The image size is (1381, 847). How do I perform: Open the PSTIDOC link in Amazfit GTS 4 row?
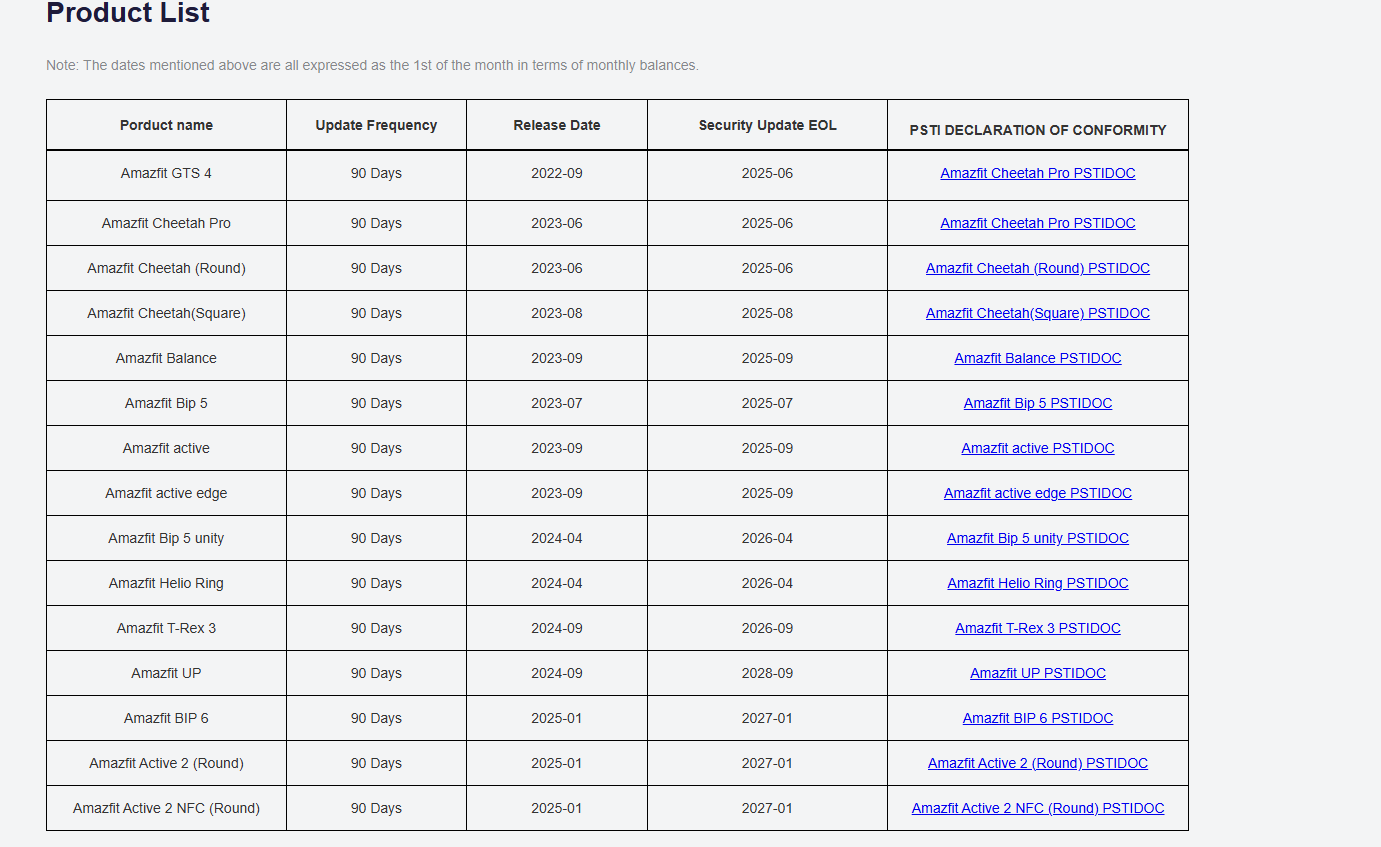1038,173
